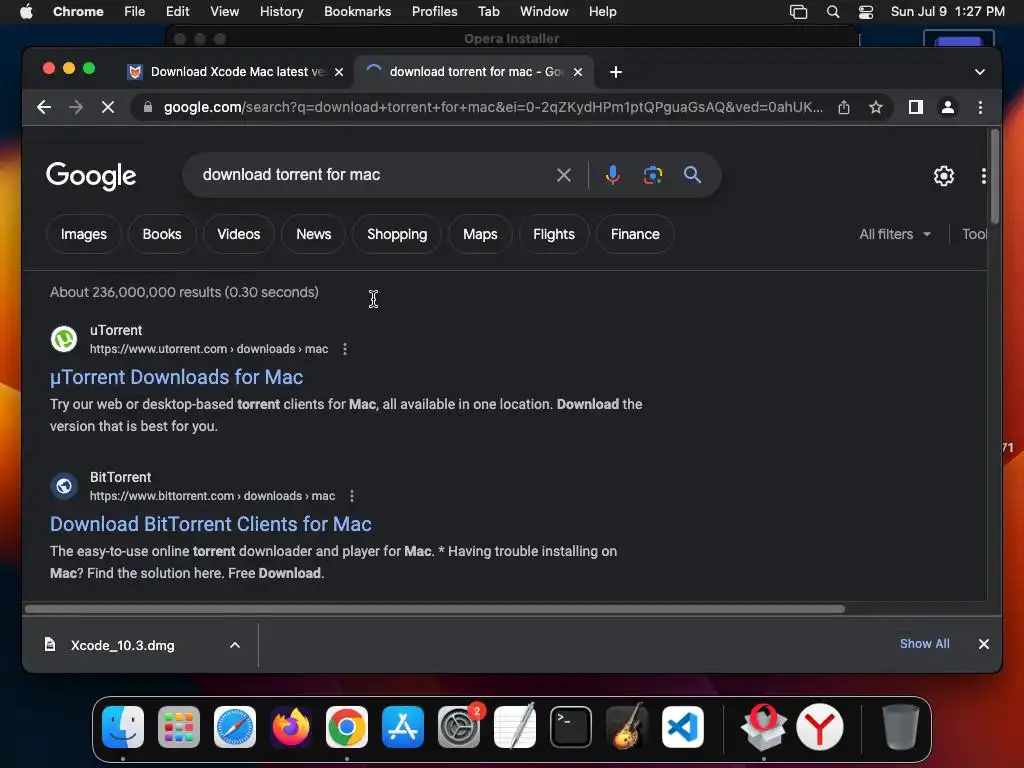Image resolution: width=1024 pixels, height=768 pixels.
Task: Launch Finder from the Dock
Action: (x=123, y=727)
